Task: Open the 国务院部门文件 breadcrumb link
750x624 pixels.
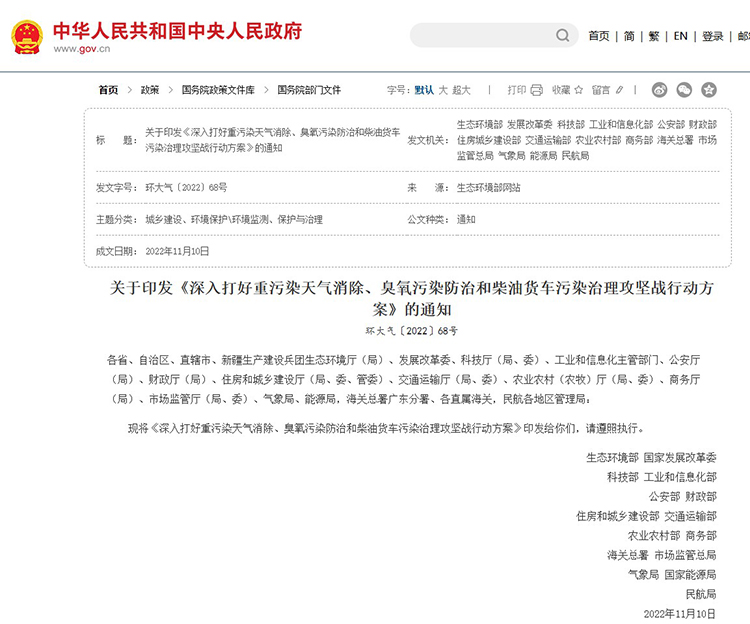Action: pos(309,90)
